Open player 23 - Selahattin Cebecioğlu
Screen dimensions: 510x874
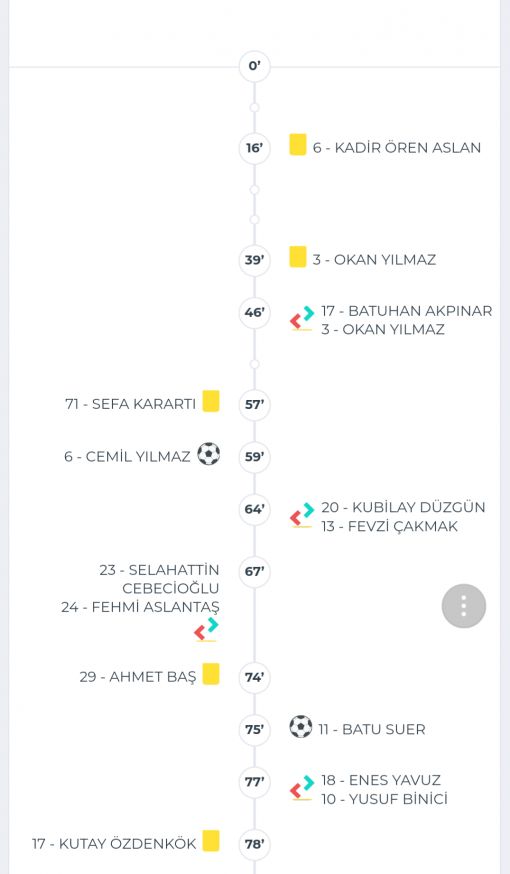[x=159, y=579]
